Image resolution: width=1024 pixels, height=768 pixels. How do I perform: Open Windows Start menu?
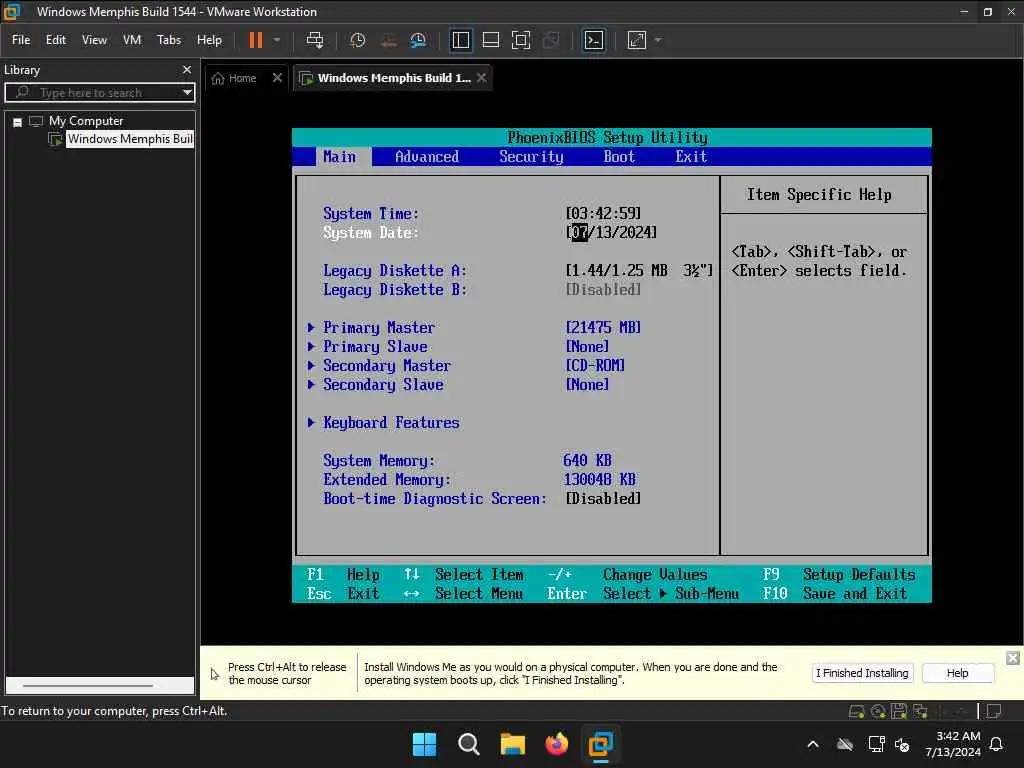(424, 744)
